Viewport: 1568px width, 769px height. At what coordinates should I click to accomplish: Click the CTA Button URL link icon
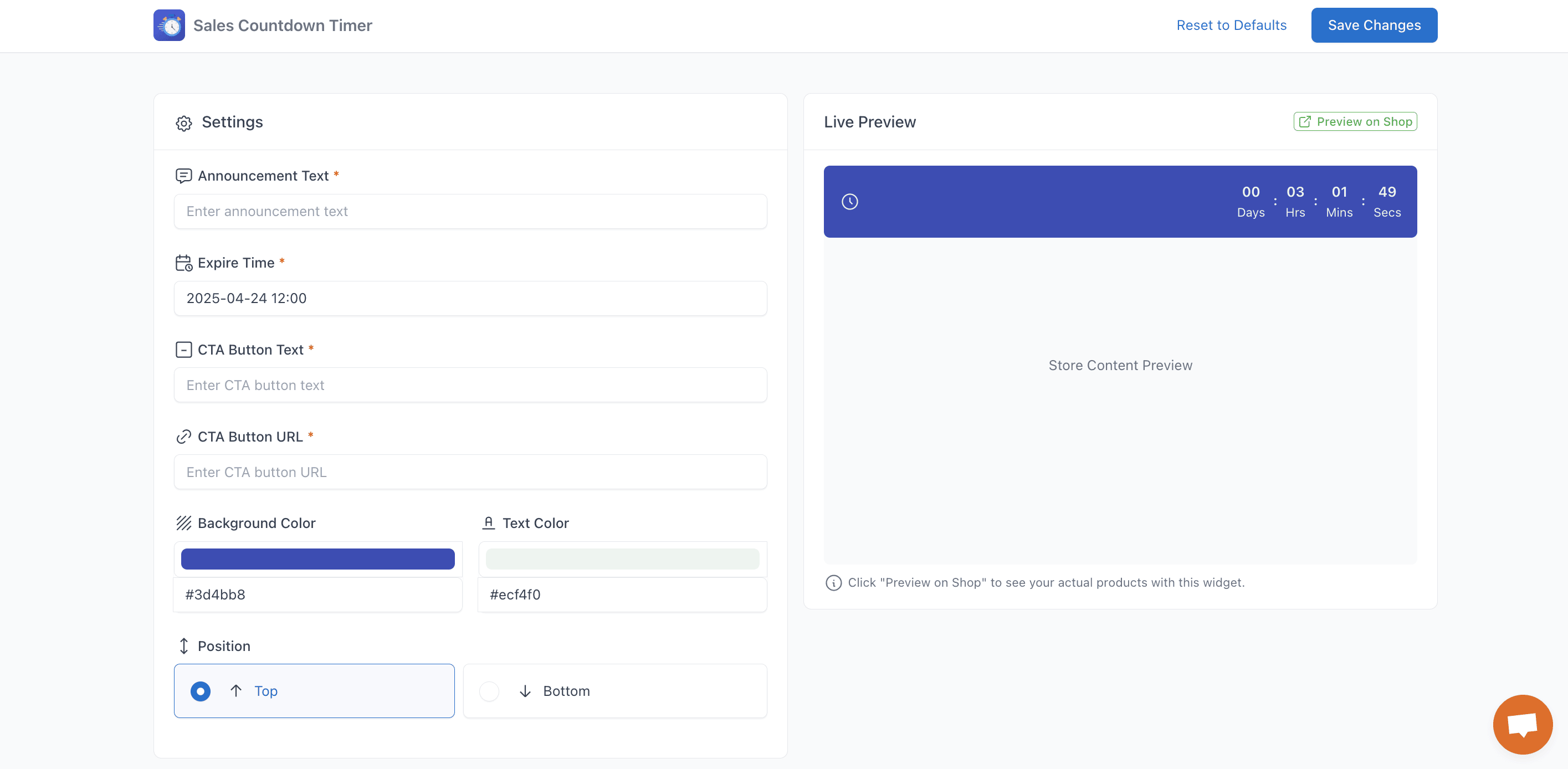click(183, 437)
